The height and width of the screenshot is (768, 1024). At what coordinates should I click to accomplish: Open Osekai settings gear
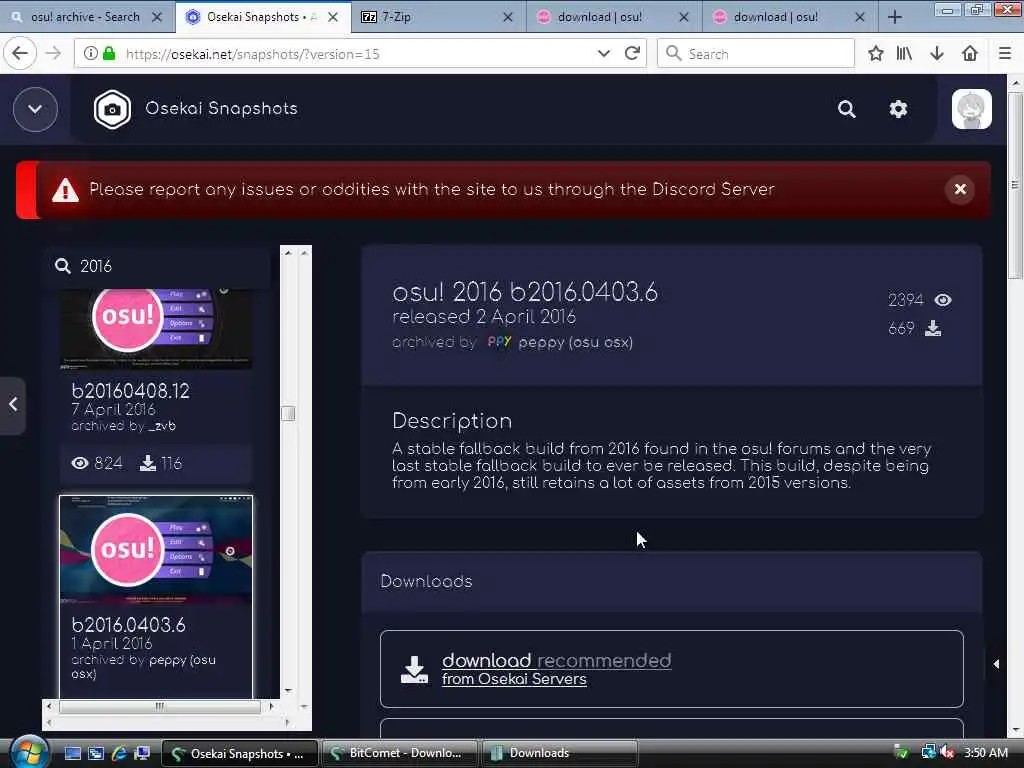898,109
